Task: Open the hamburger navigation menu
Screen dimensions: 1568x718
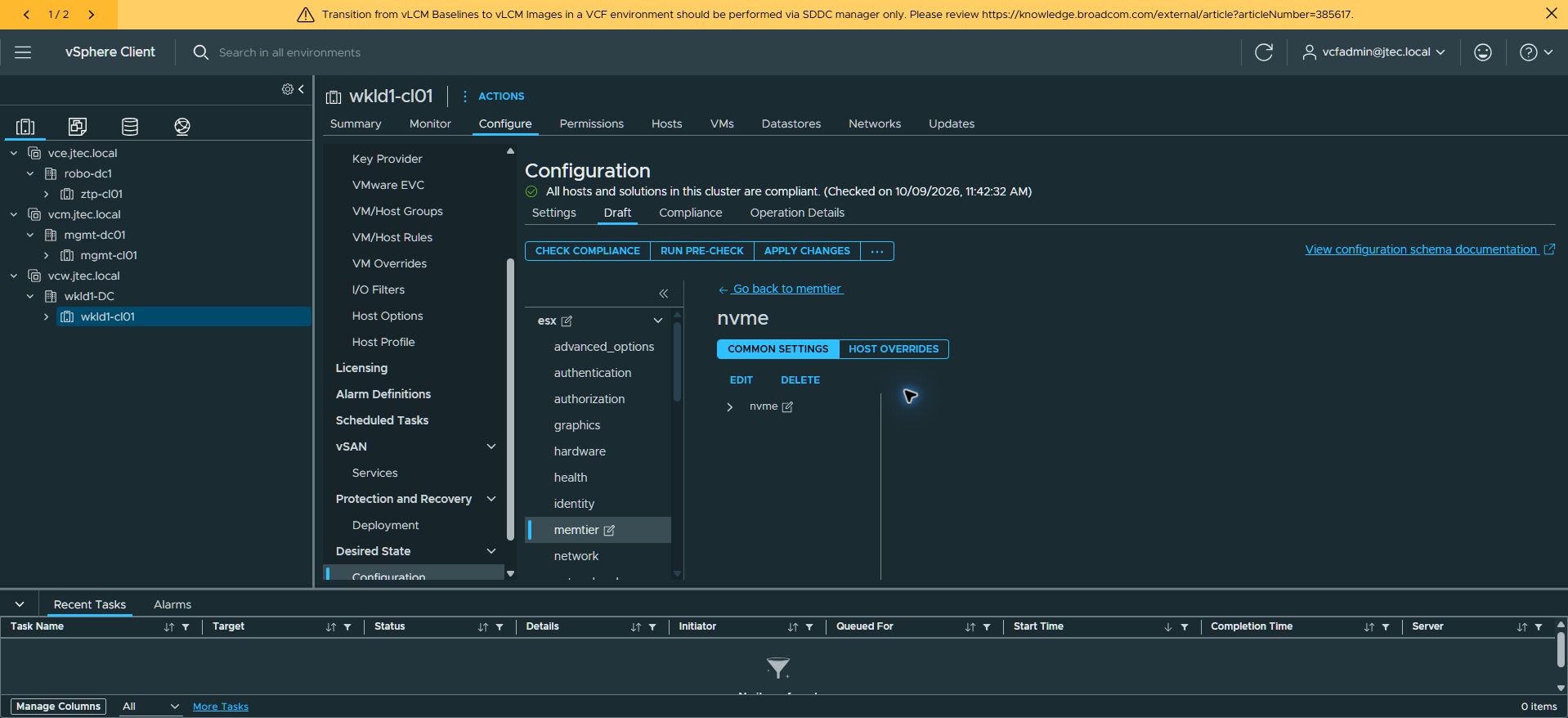Action: coord(23,52)
